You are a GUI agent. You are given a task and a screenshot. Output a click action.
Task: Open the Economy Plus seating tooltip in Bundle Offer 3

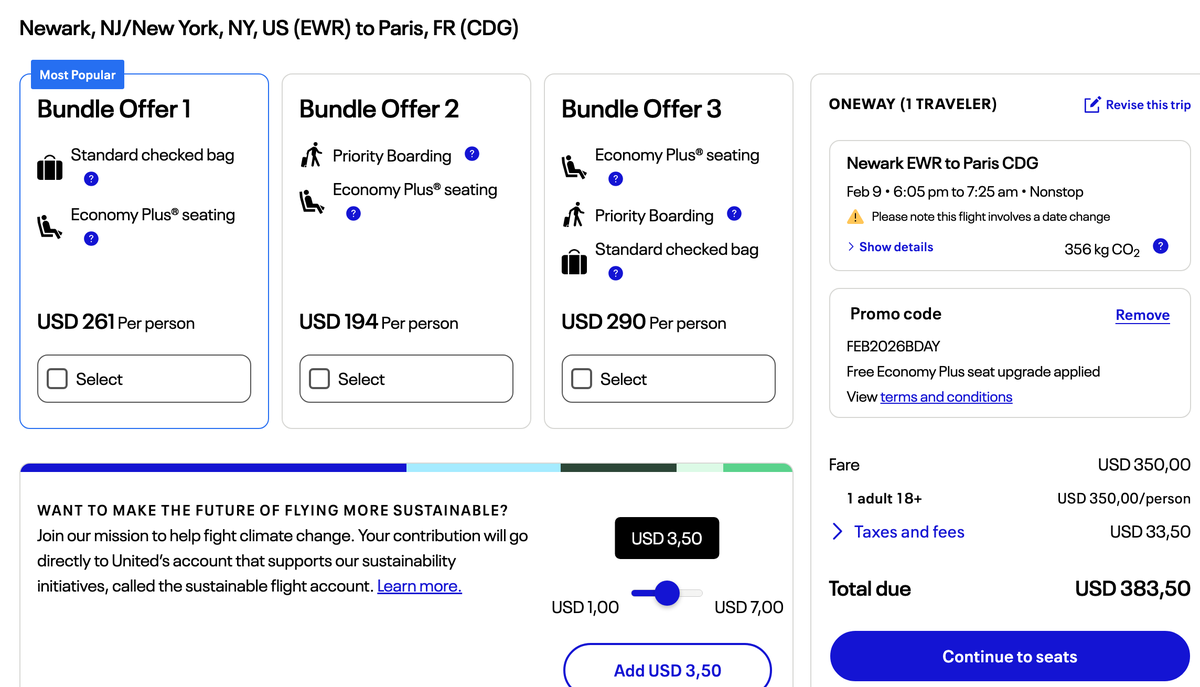coord(615,178)
